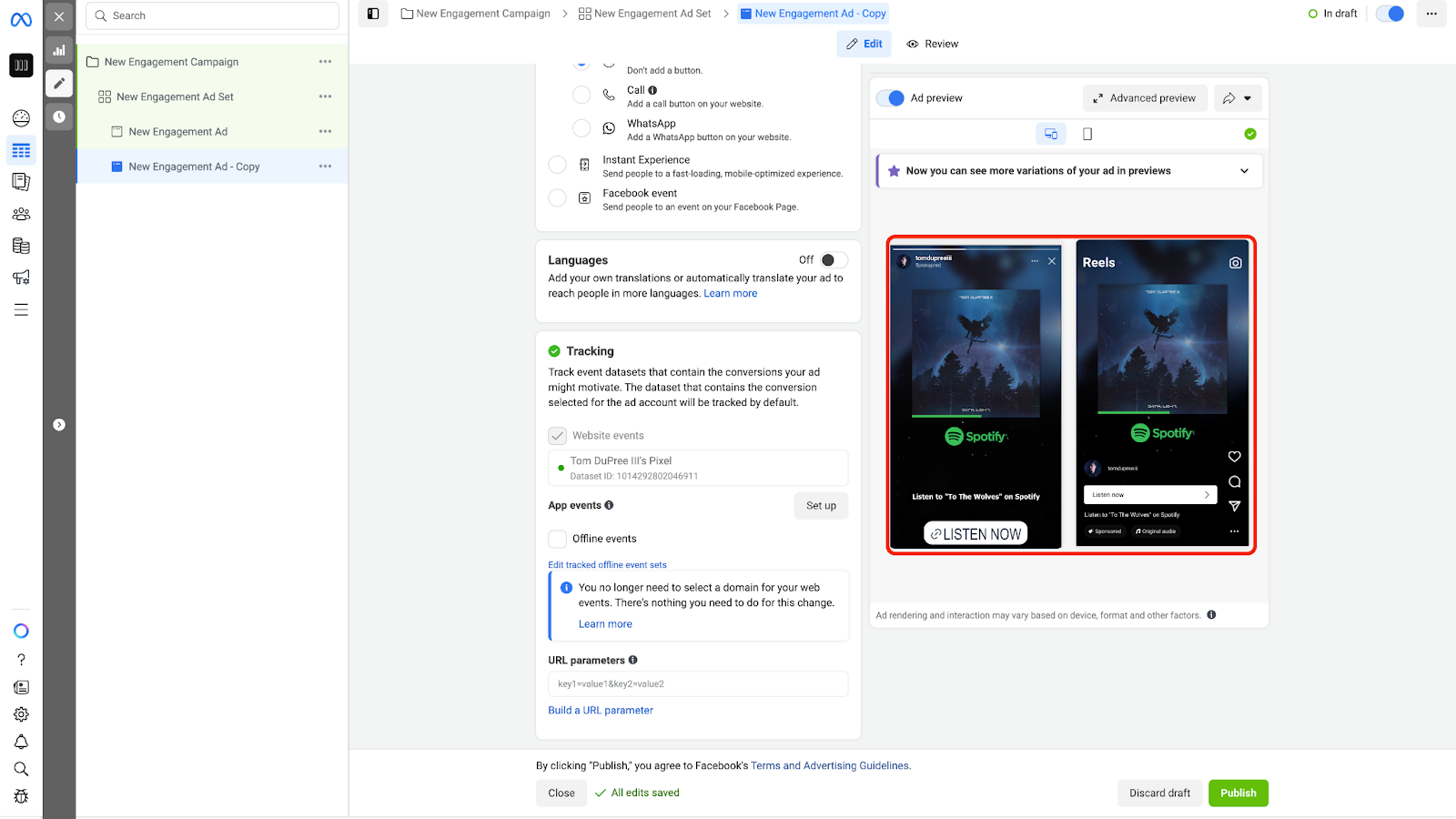Click the Search field in the left panel
1456x819 pixels.
coord(212,15)
